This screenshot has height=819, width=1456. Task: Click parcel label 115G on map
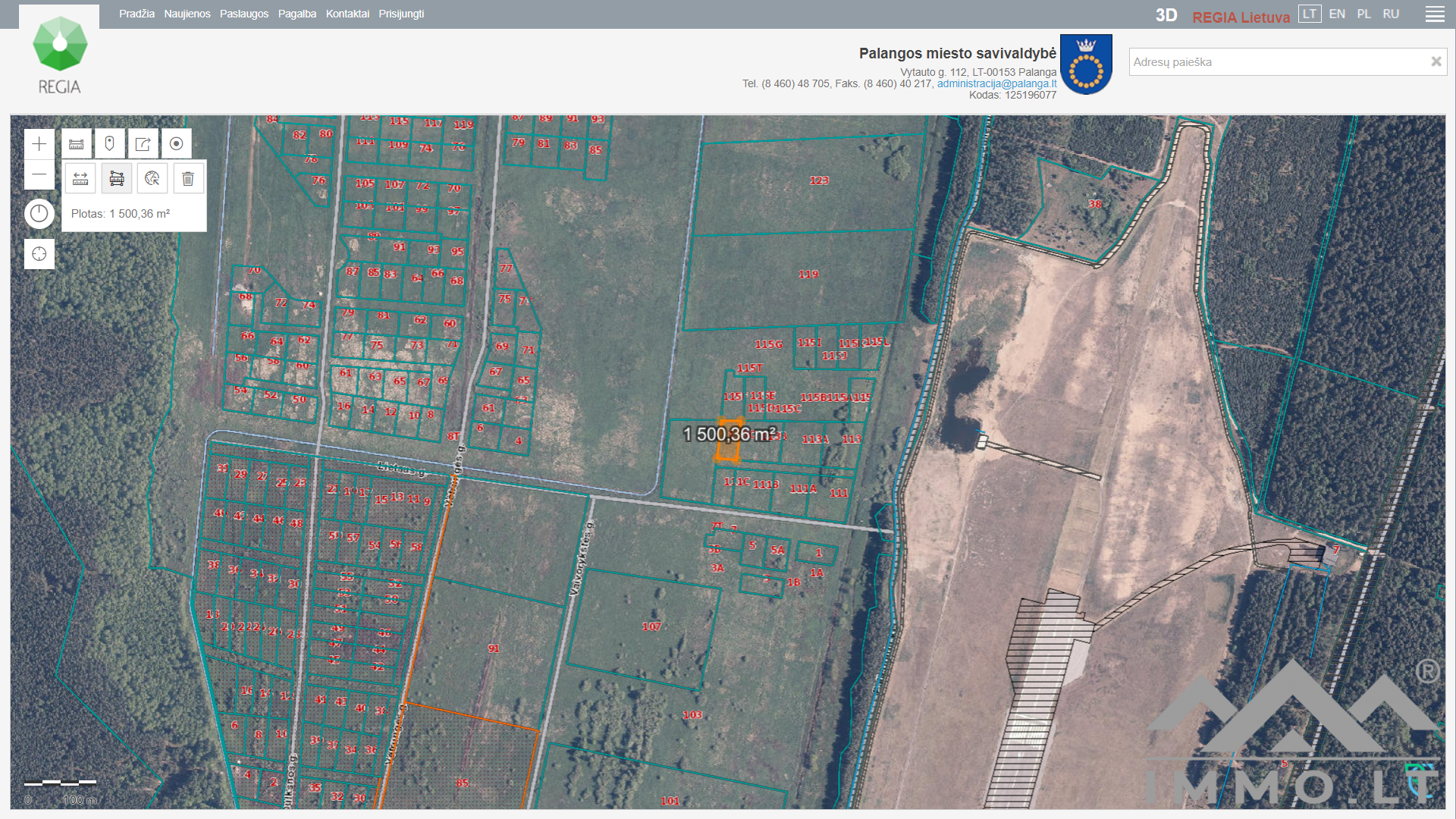tap(768, 344)
